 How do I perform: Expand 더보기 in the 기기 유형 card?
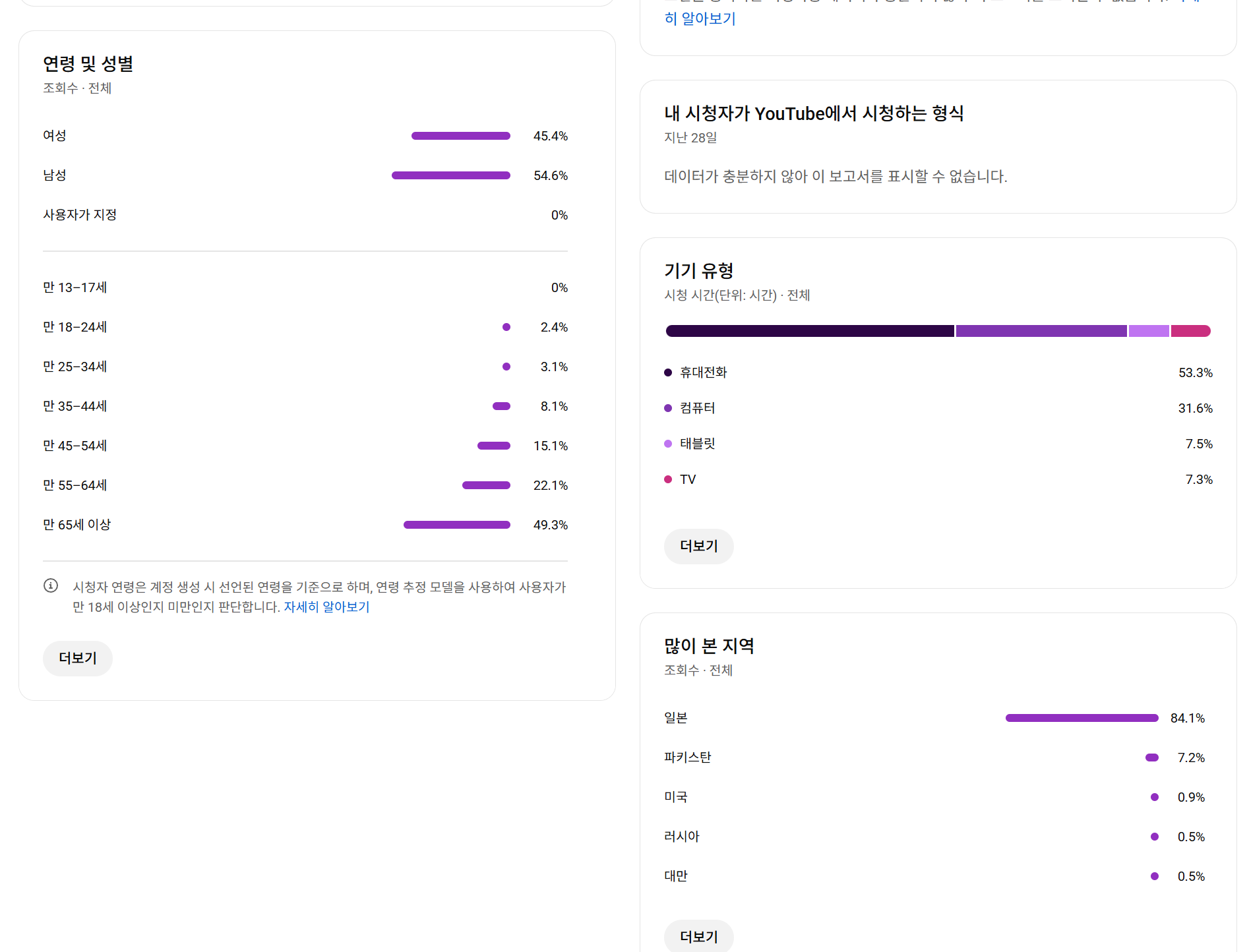[698, 546]
